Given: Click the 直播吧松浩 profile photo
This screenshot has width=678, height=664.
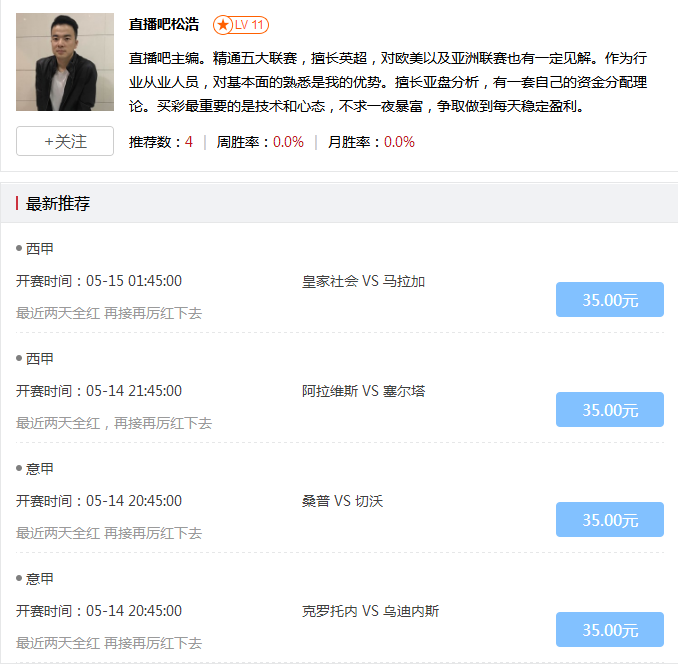Looking at the screenshot, I should click(x=65, y=62).
